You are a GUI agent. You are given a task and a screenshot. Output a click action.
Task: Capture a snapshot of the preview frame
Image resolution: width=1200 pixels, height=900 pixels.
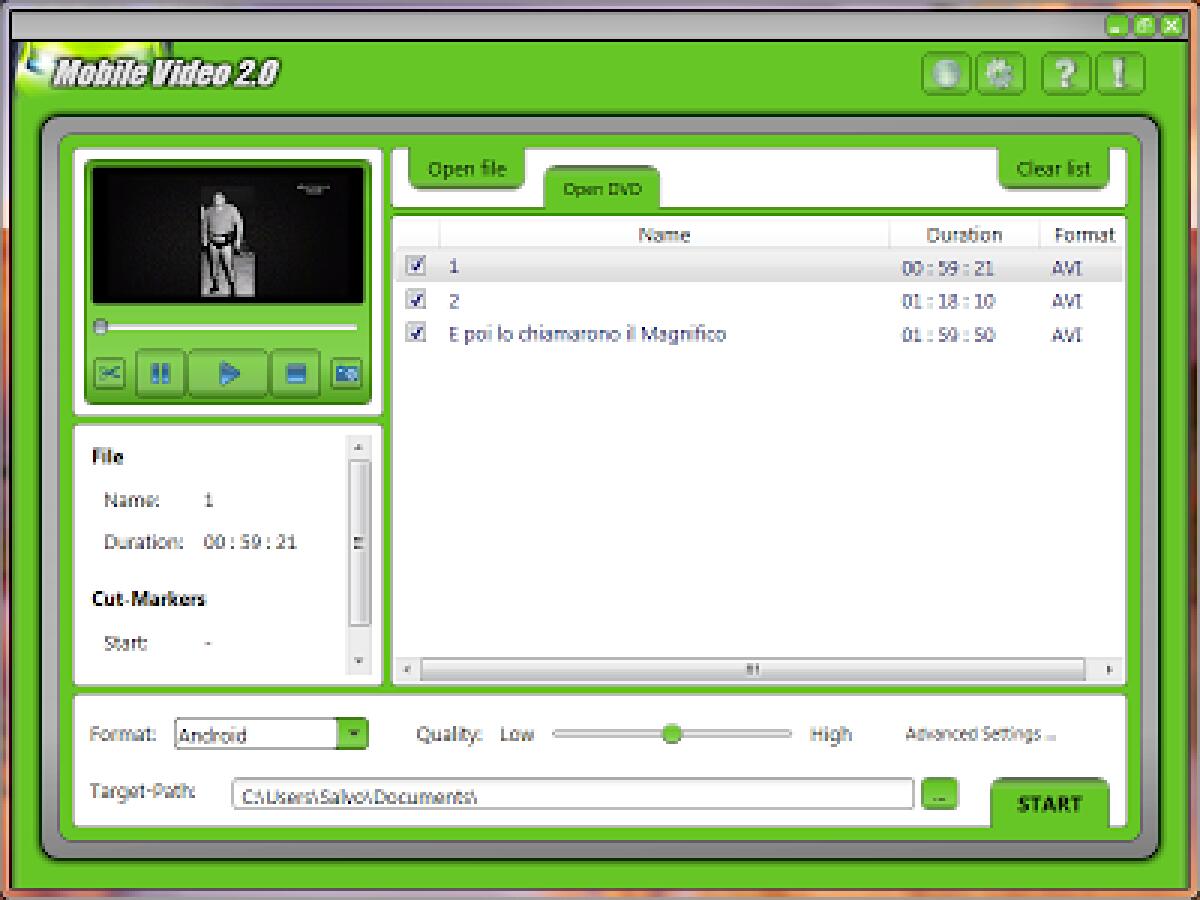pyautogui.click(x=347, y=373)
